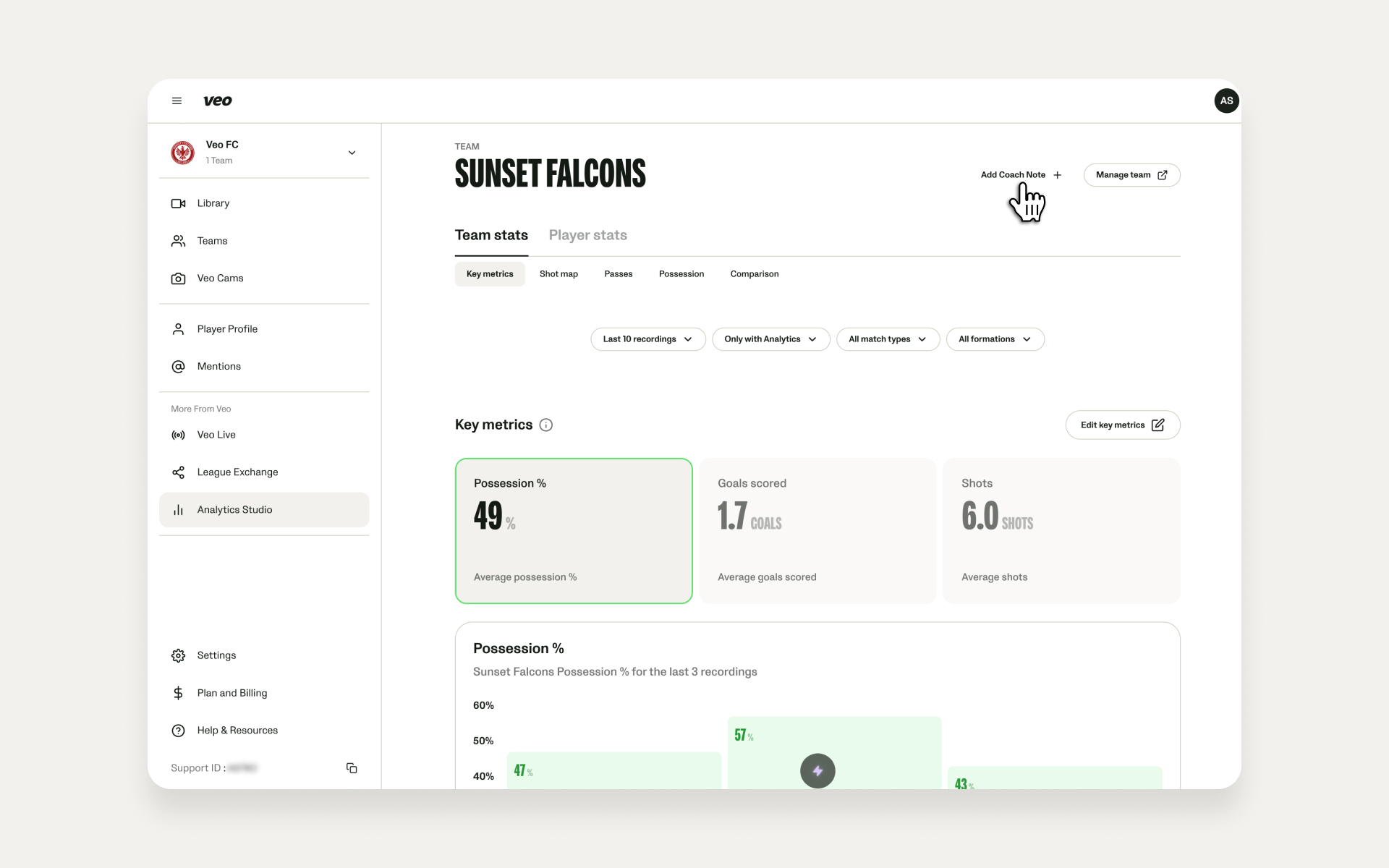Click the Possession % chart title
The width and height of the screenshot is (1389, 868).
(x=519, y=649)
